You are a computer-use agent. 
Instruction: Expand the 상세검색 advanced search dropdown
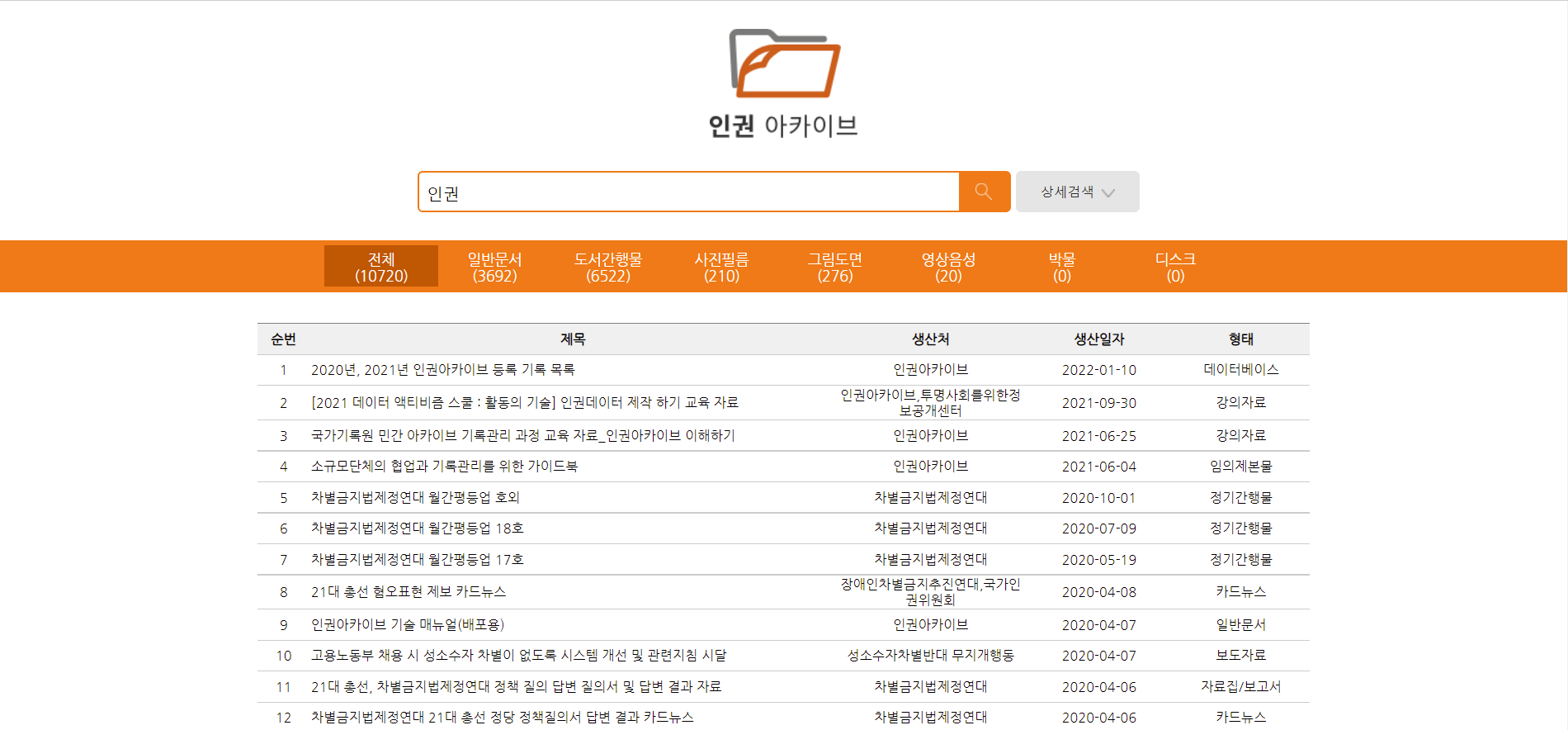coord(1077,192)
